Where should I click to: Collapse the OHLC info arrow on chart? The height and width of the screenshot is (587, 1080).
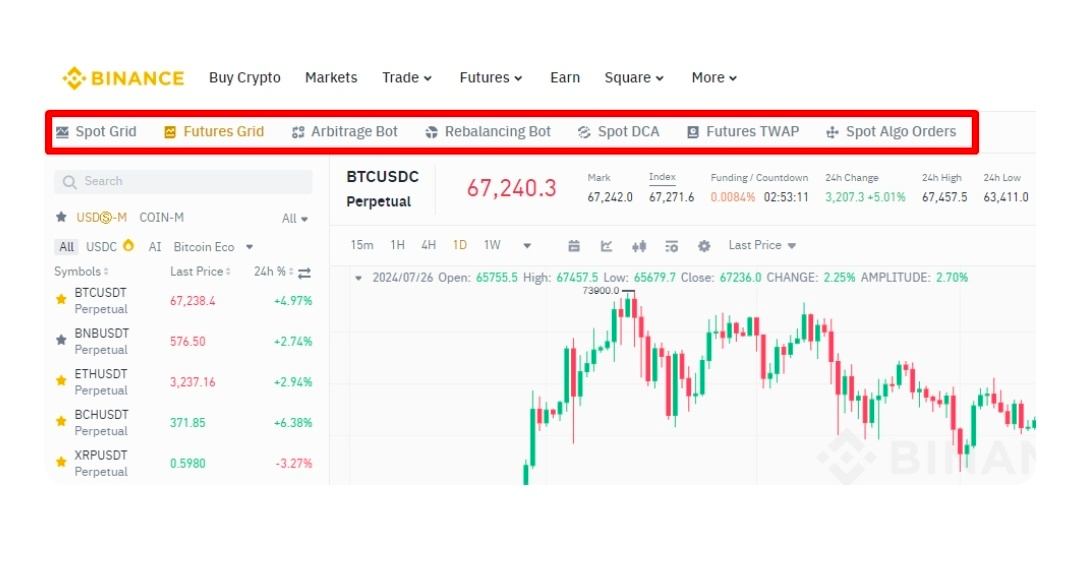[358, 278]
